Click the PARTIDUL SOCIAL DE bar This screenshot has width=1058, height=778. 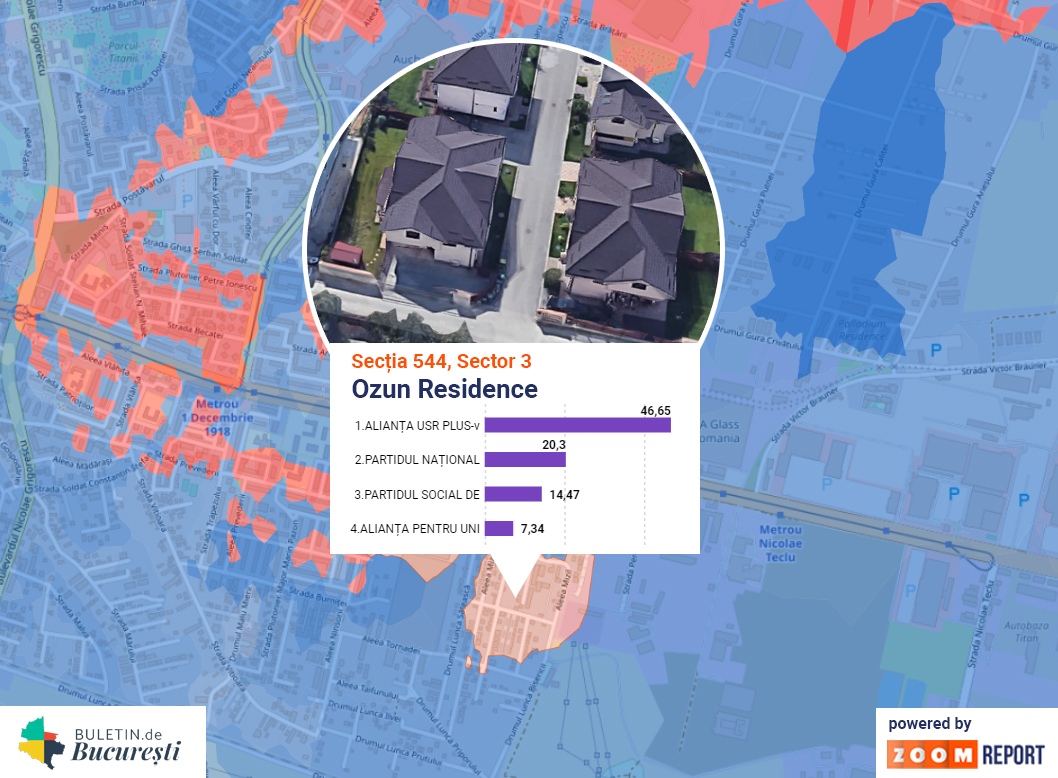pyautogui.click(x=513, y=494)
